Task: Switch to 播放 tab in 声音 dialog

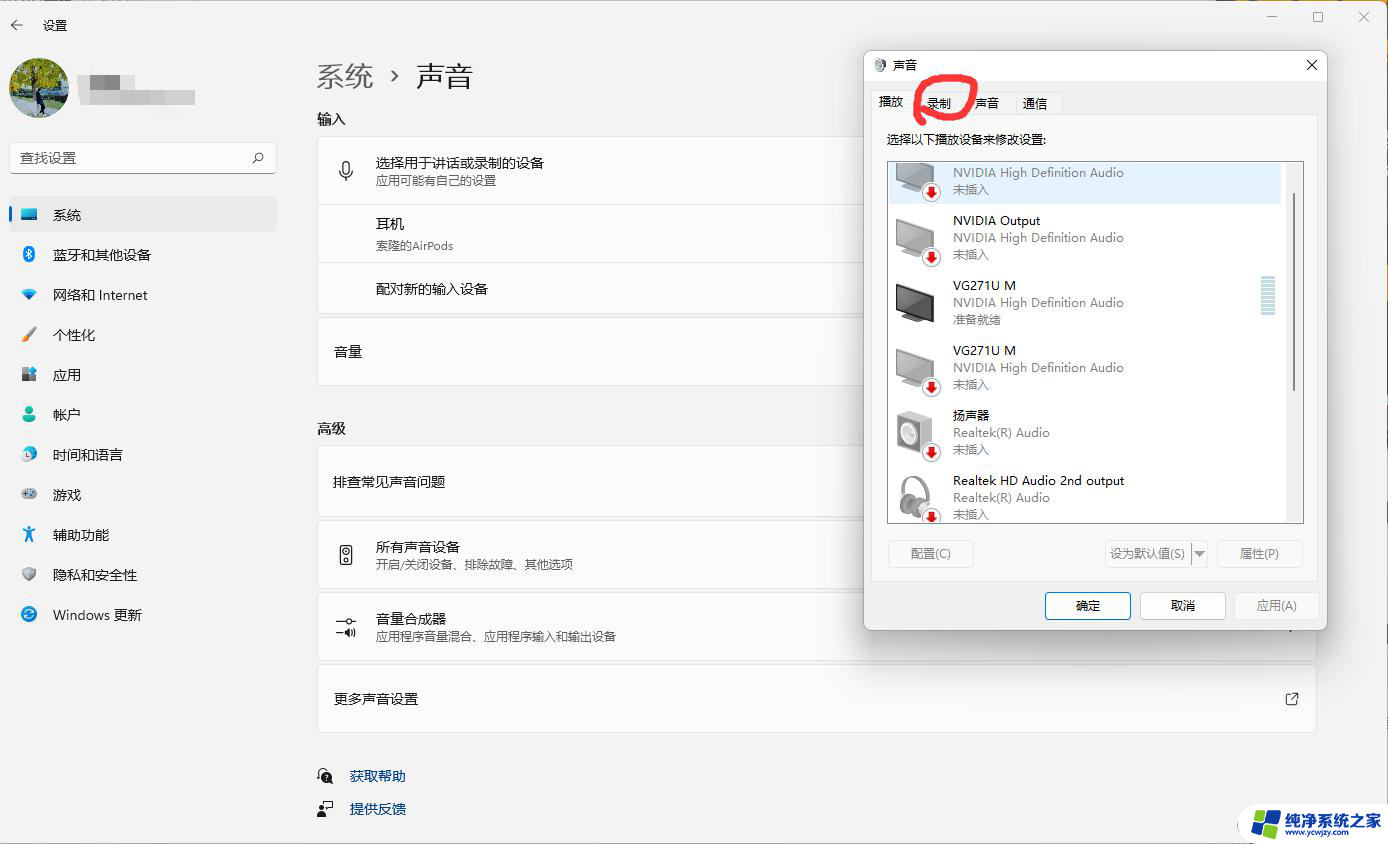Action: click(891, 102)
